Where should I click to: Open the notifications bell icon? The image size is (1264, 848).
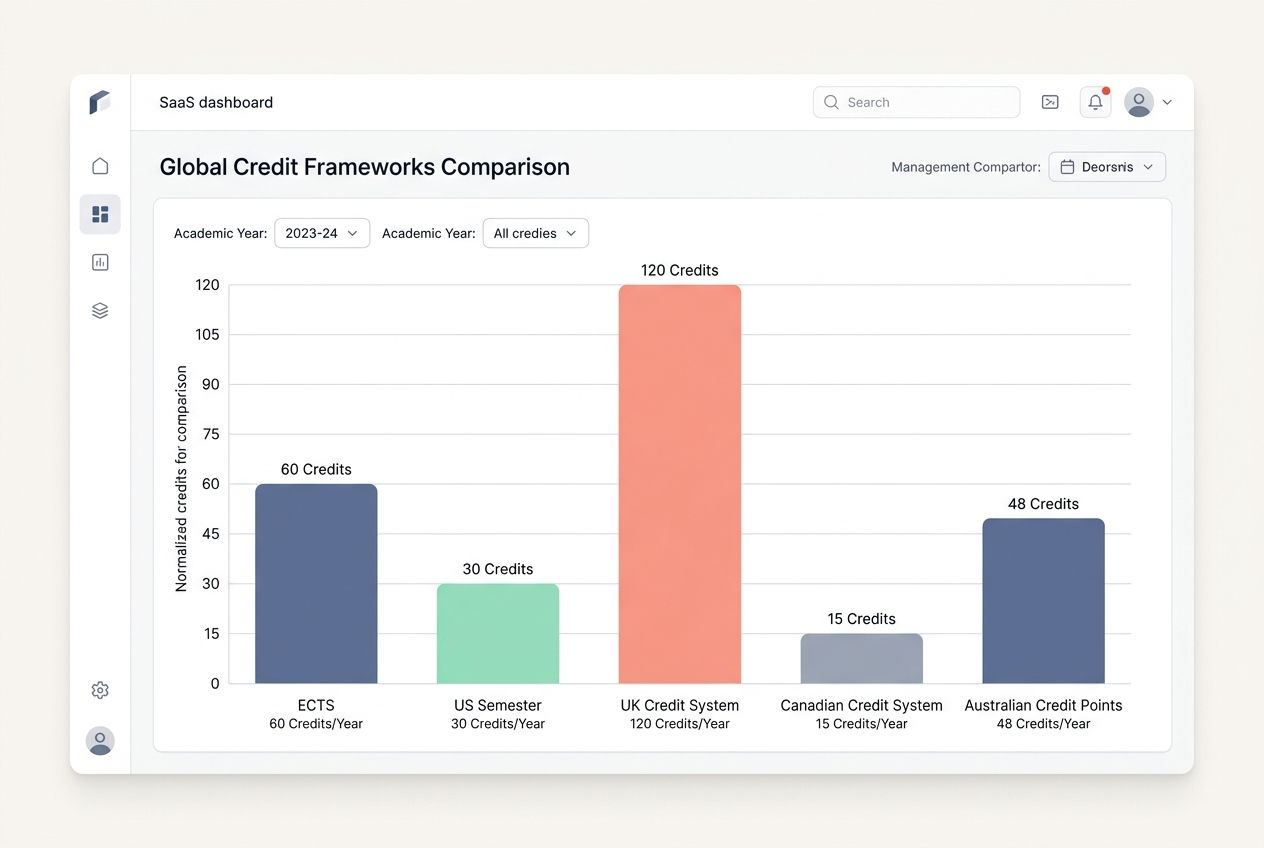point(1094,102)
